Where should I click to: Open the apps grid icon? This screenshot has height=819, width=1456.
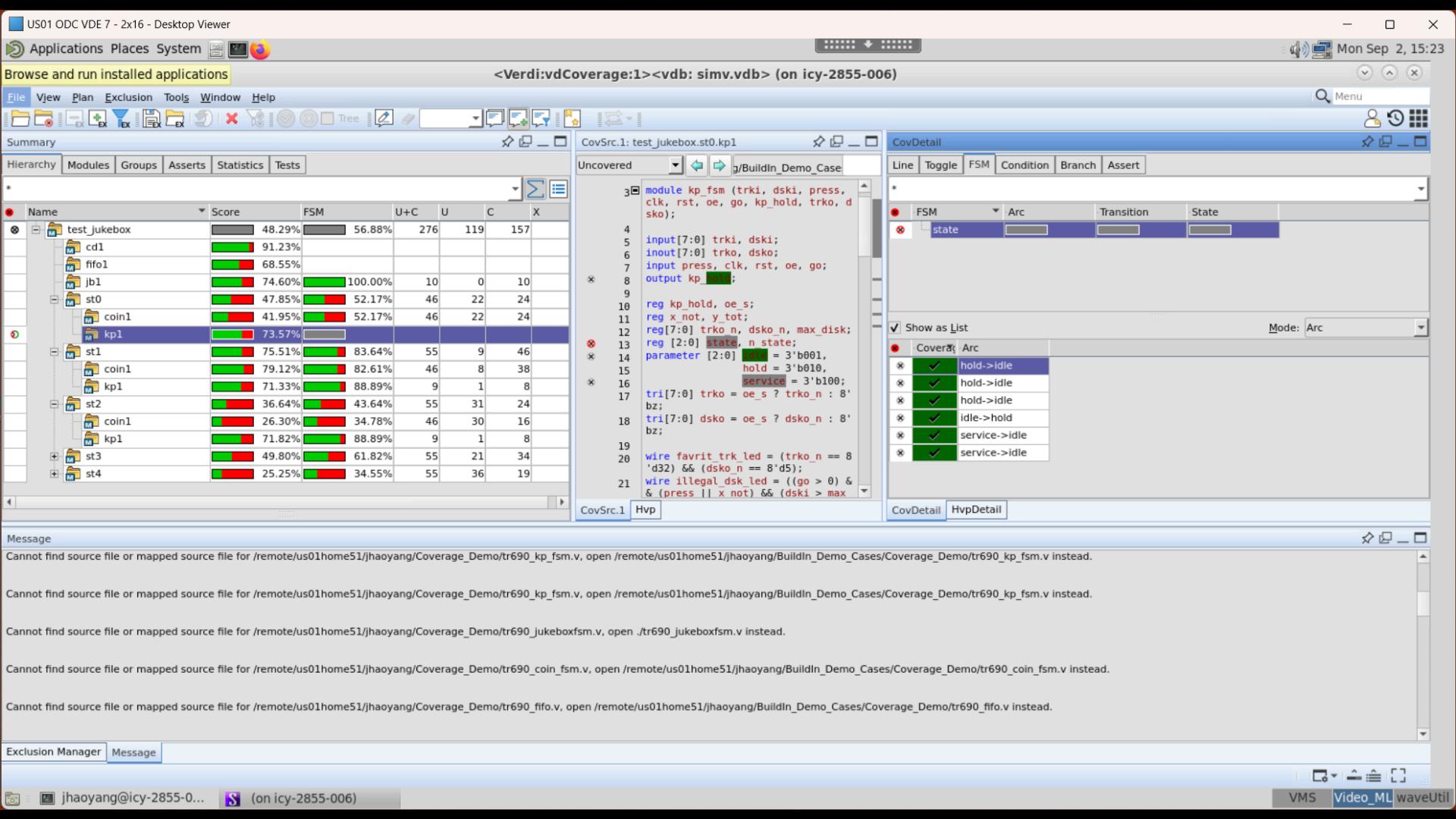1419,118
